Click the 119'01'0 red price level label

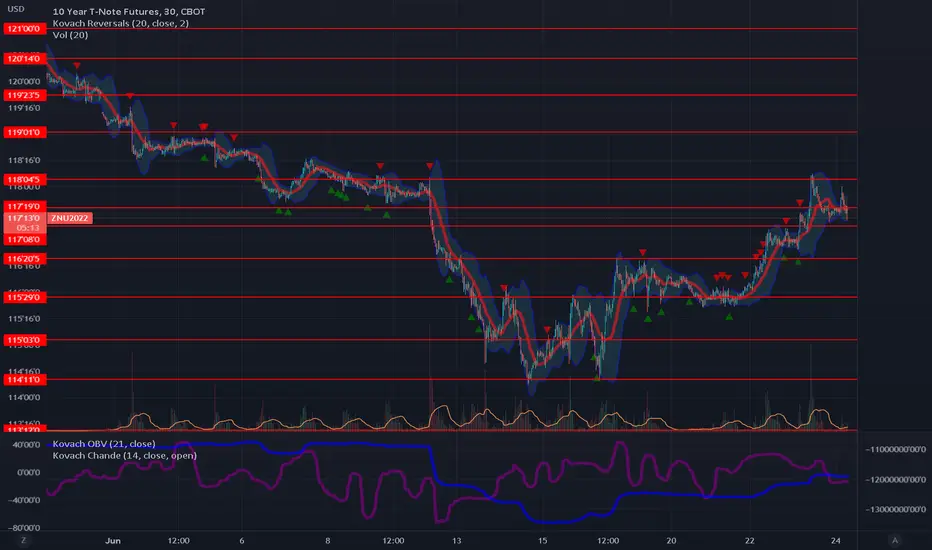pyautogui.click(x=24, y=132)
